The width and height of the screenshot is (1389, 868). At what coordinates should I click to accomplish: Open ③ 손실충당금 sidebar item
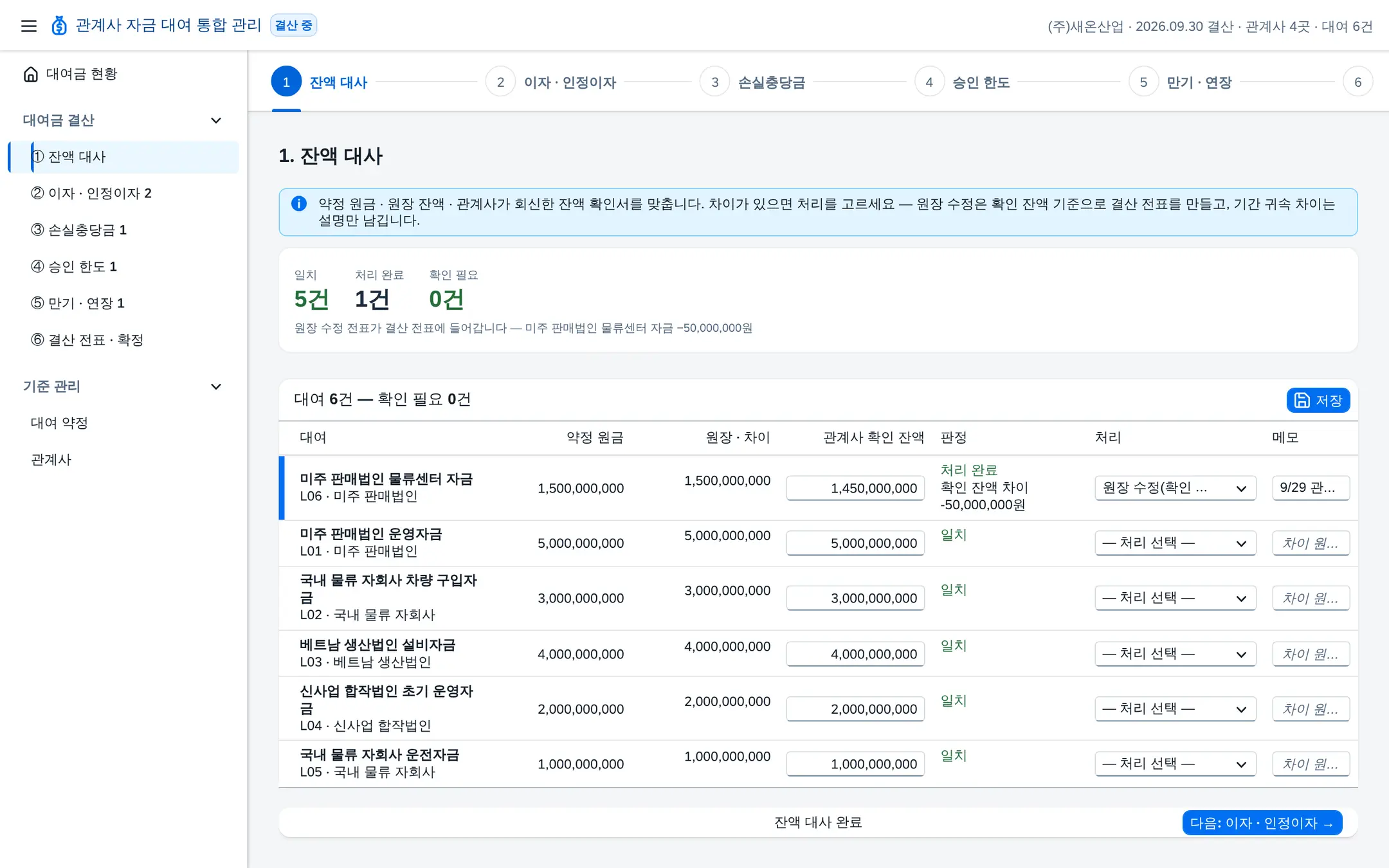[123, 230]
